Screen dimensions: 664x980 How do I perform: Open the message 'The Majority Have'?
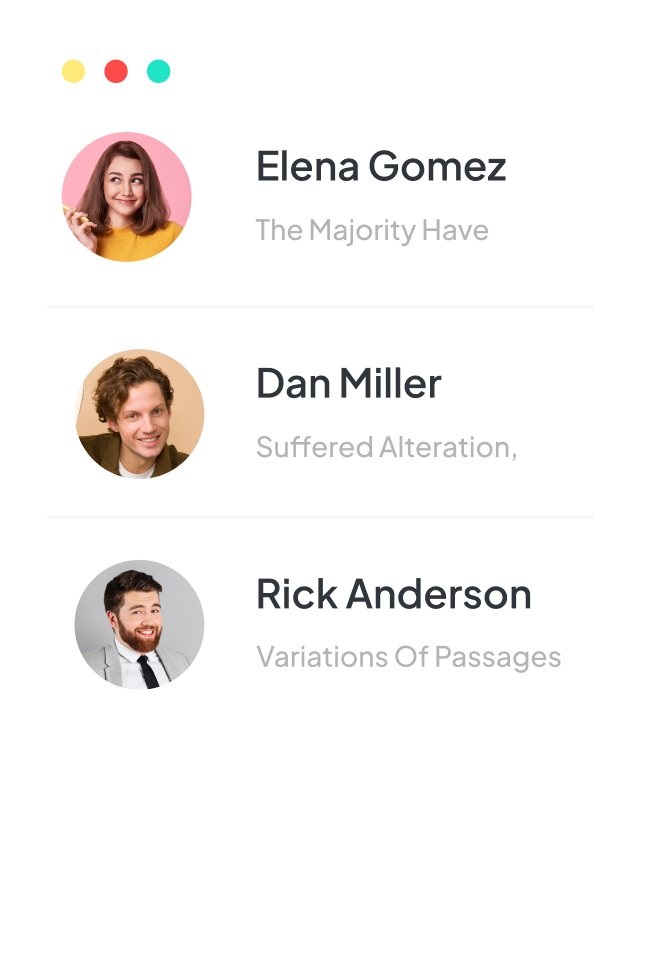tap(372, 230)
